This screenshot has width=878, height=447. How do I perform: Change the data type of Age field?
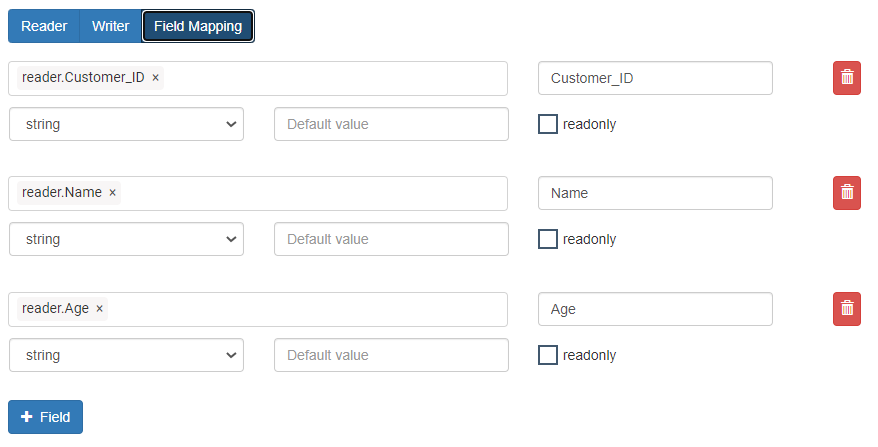coord(126,355)
